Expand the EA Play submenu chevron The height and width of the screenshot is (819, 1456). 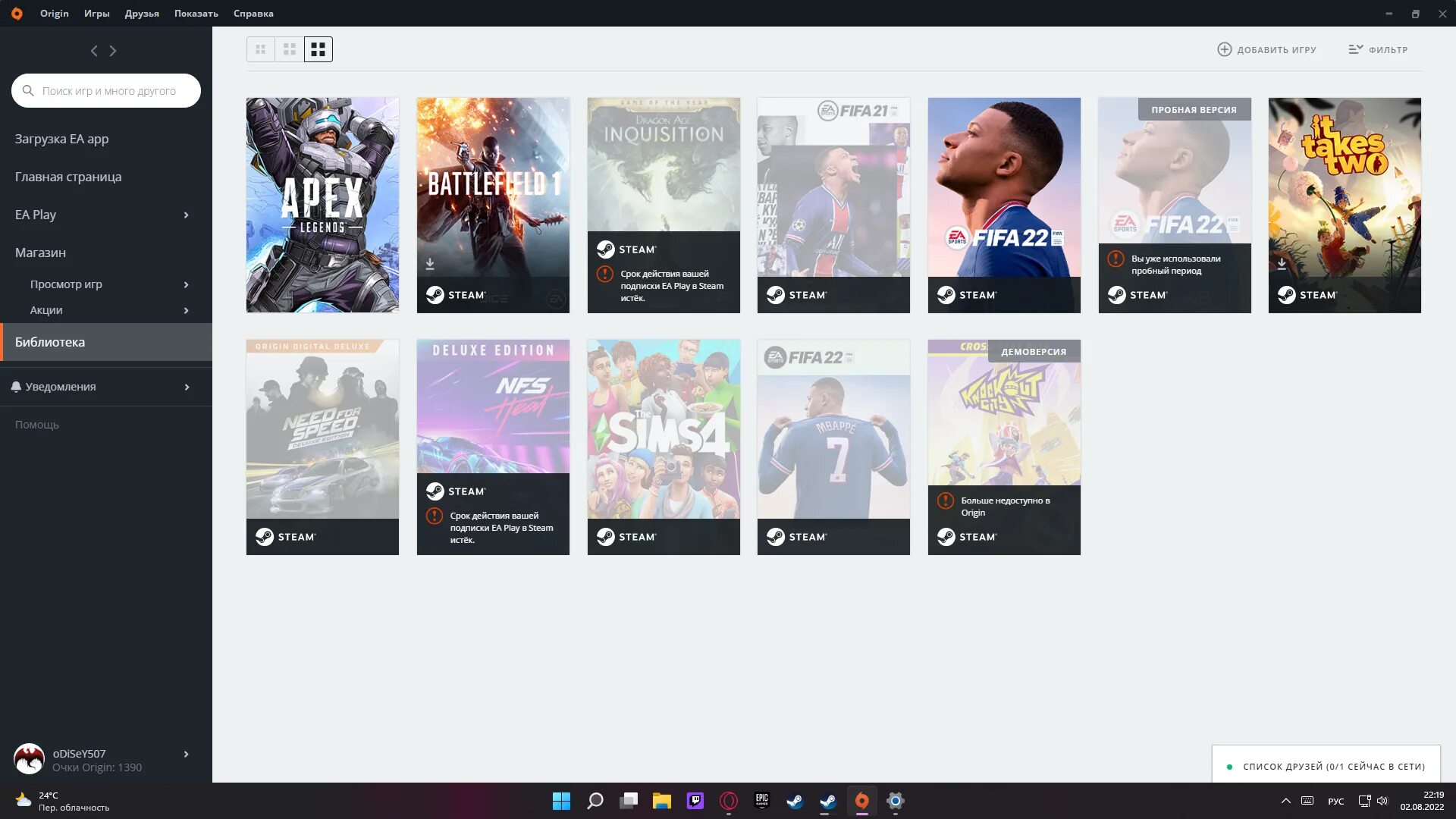tap(187, 215)
